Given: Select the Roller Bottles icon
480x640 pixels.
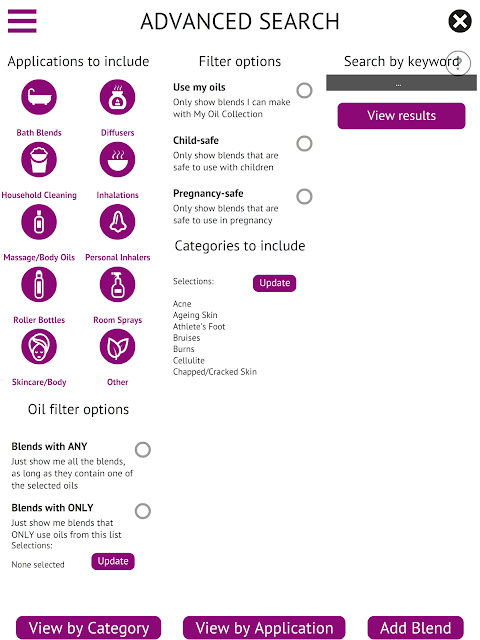Looking at the screenshot, I should [x=39, y=284].
